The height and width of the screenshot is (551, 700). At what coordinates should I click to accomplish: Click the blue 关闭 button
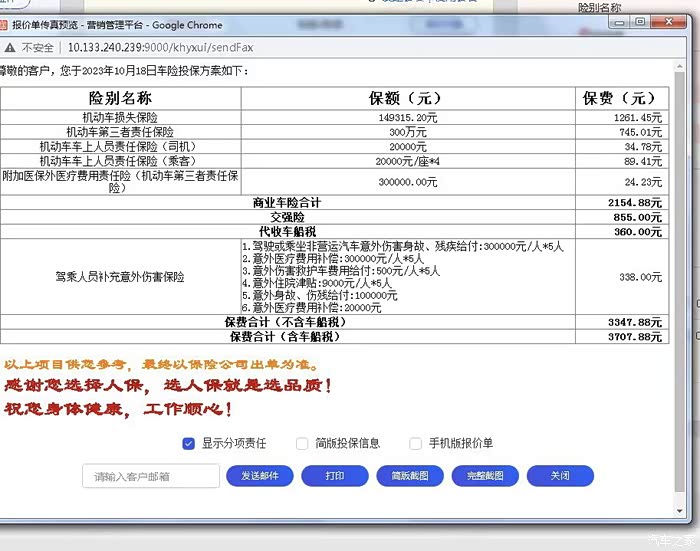(560, 476)
